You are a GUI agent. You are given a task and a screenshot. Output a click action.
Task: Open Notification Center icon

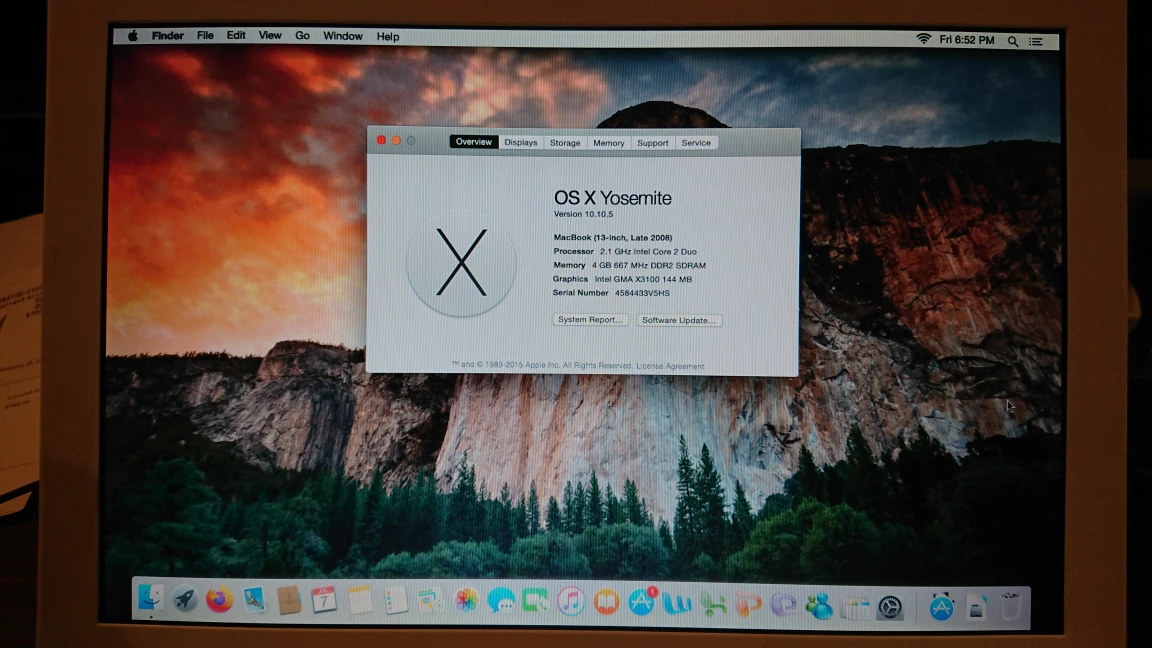[1036, 42]
